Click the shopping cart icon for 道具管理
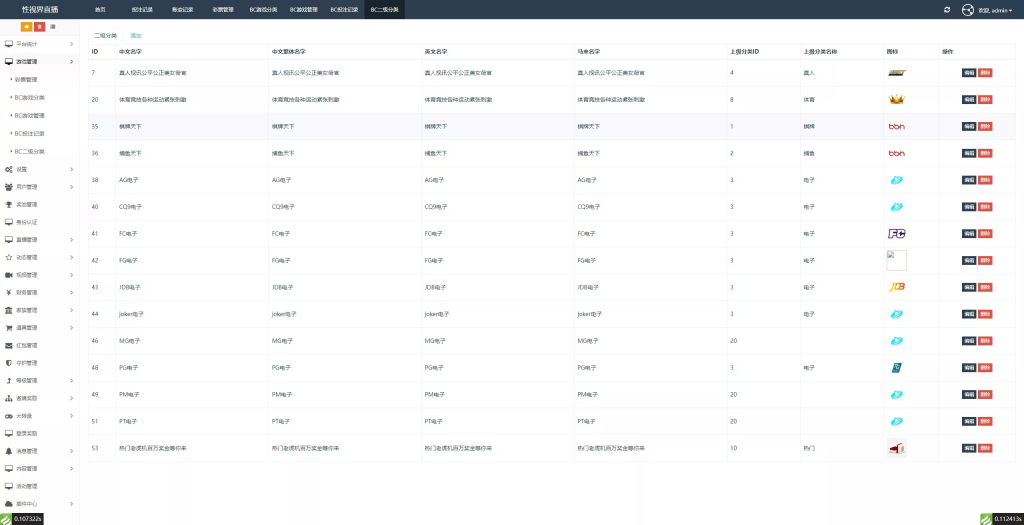 coord(9,327)
